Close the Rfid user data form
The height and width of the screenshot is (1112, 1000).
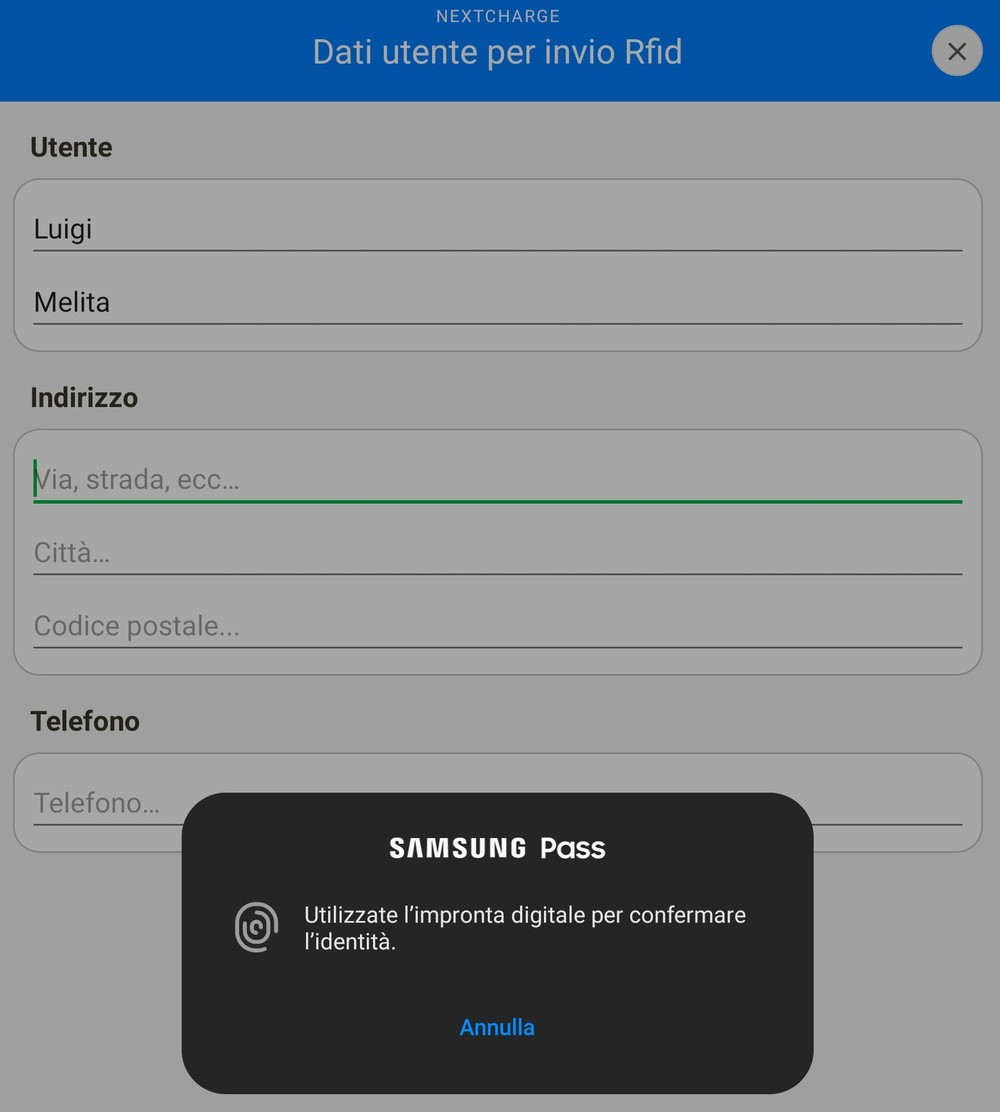(x=957, y=51)
